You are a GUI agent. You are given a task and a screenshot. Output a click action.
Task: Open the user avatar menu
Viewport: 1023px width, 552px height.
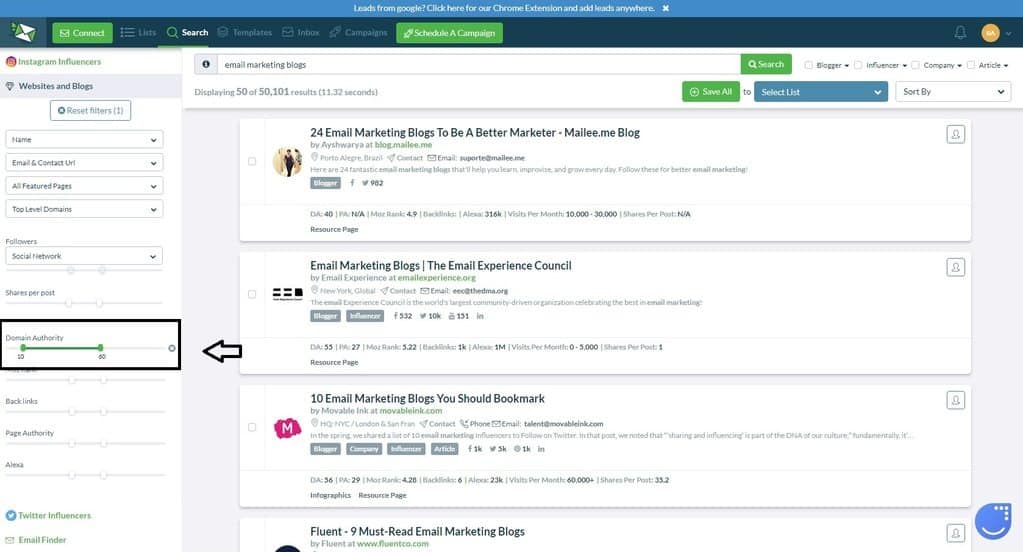click(x=990, y=32)
